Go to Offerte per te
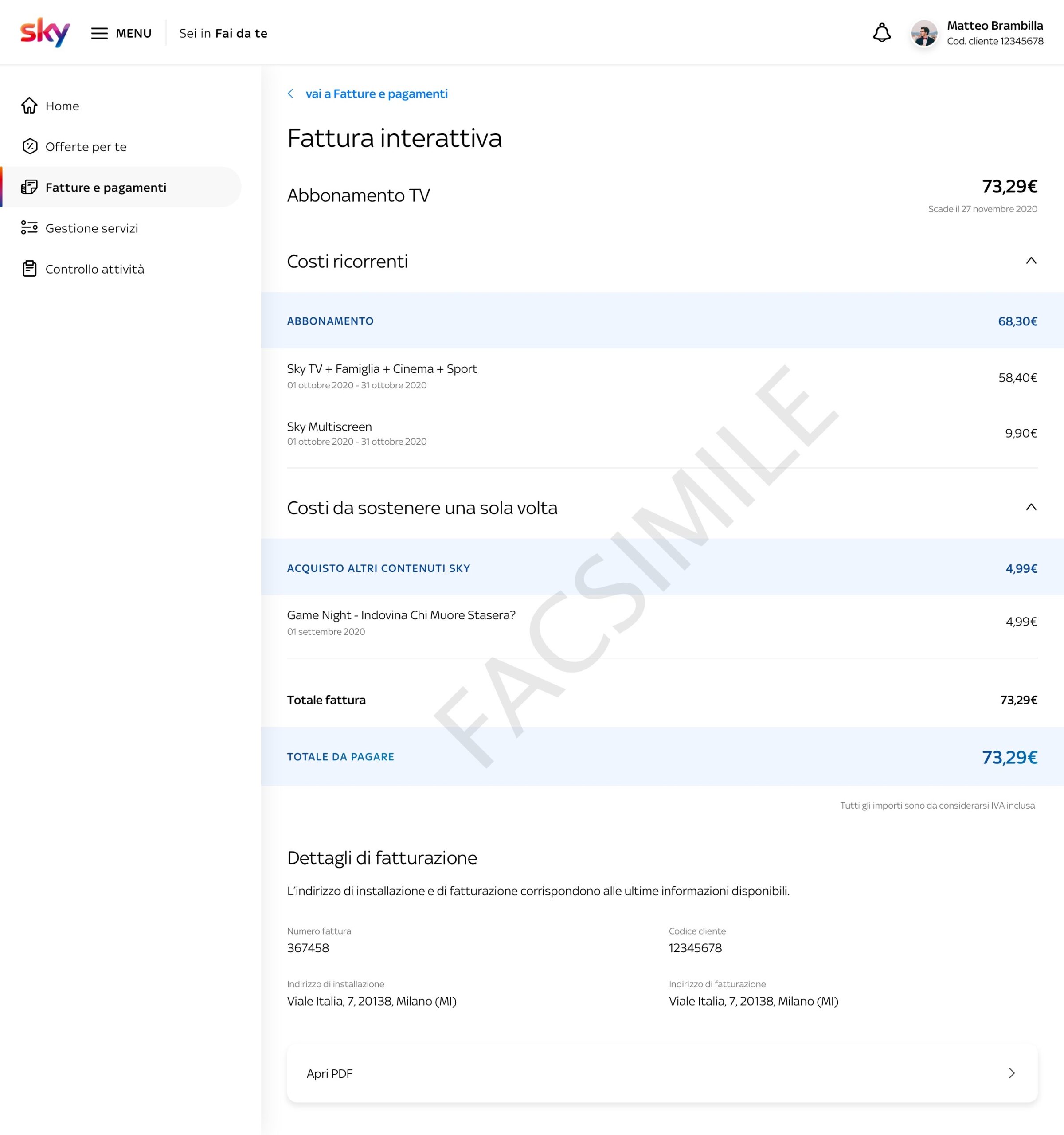This screenshot has width=1064, height=1135. tap(86, 147)
